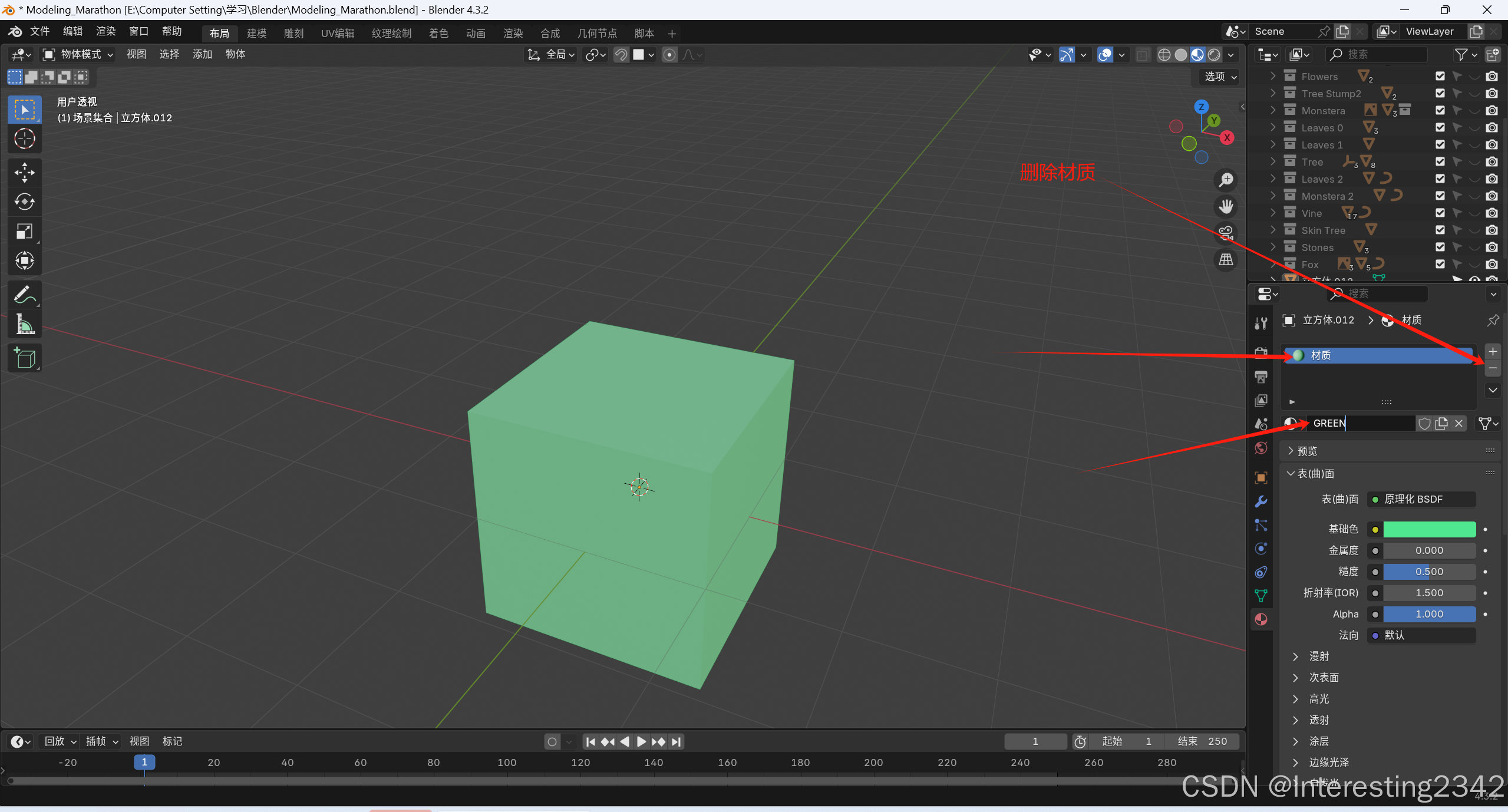
Task: Disable the Stones collection render camera
Action: point(1491,247)
